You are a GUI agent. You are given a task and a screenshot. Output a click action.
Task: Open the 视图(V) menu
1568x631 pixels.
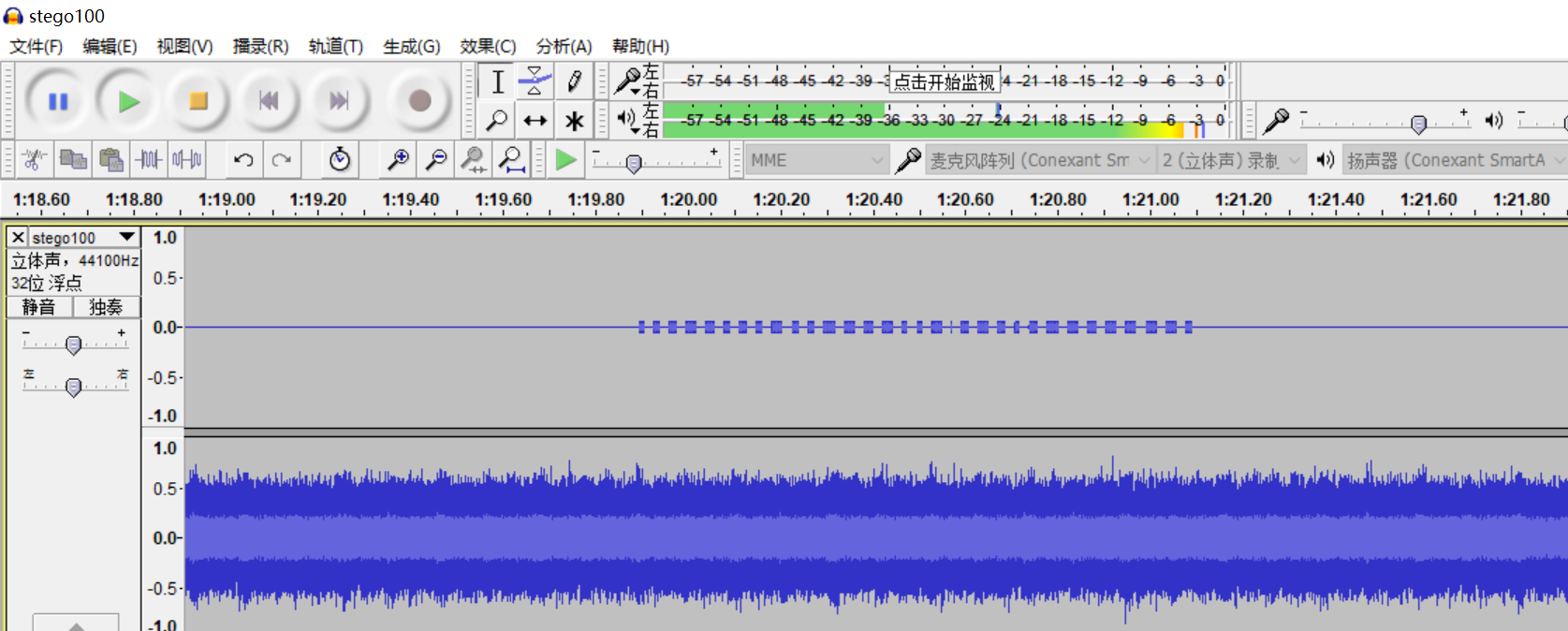pos(184,46)
